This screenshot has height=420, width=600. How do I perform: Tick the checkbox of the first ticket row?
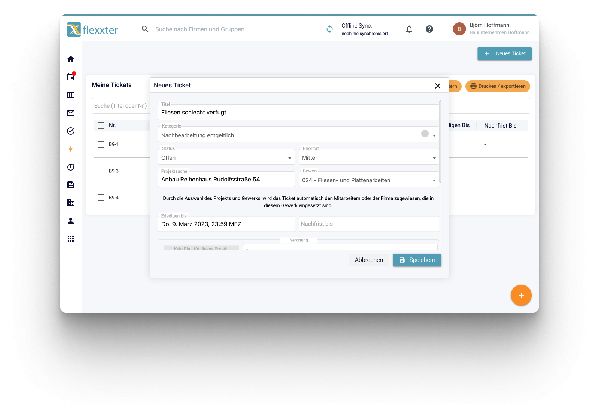(101, 145)
